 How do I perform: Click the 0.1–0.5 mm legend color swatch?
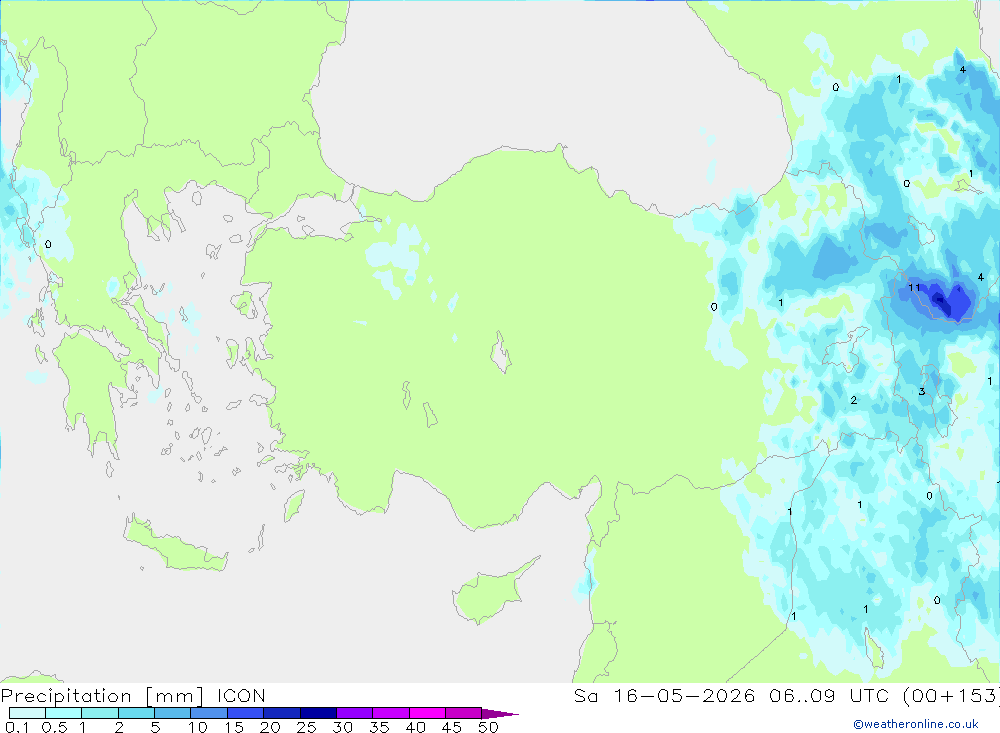[x=27, y=713]
